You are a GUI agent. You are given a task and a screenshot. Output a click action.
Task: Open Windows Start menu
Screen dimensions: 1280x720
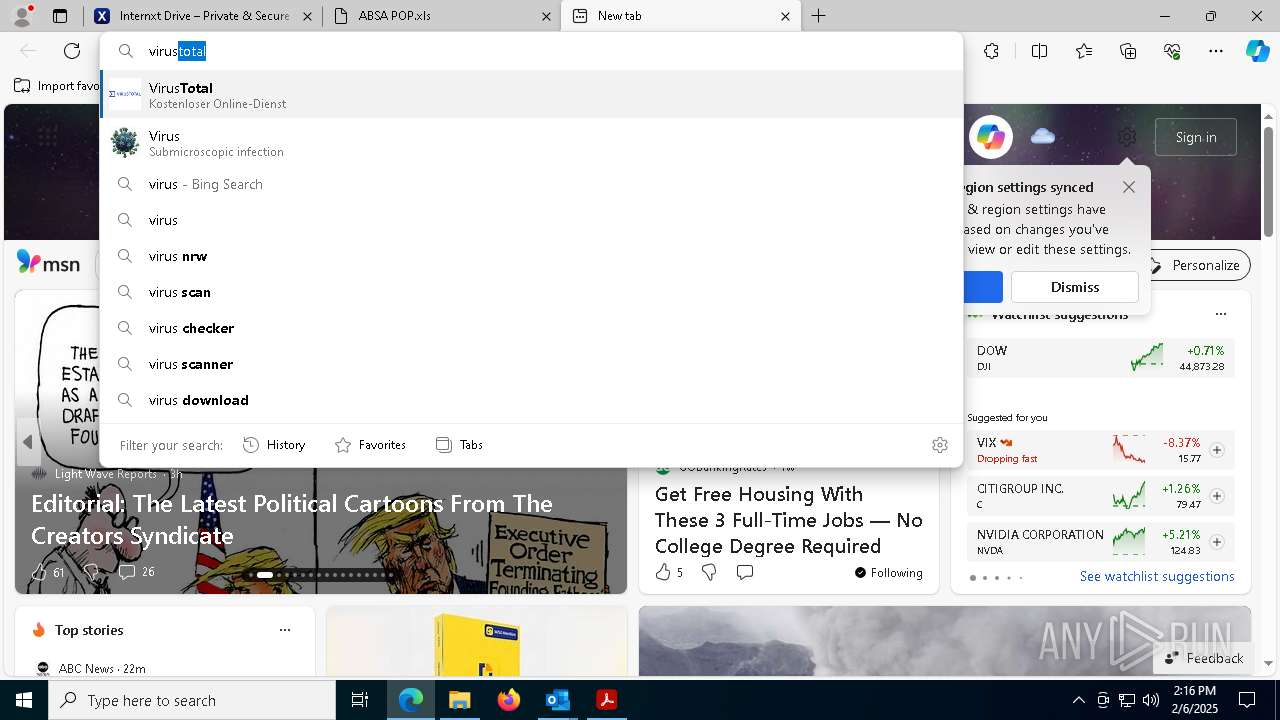(24, 700)
